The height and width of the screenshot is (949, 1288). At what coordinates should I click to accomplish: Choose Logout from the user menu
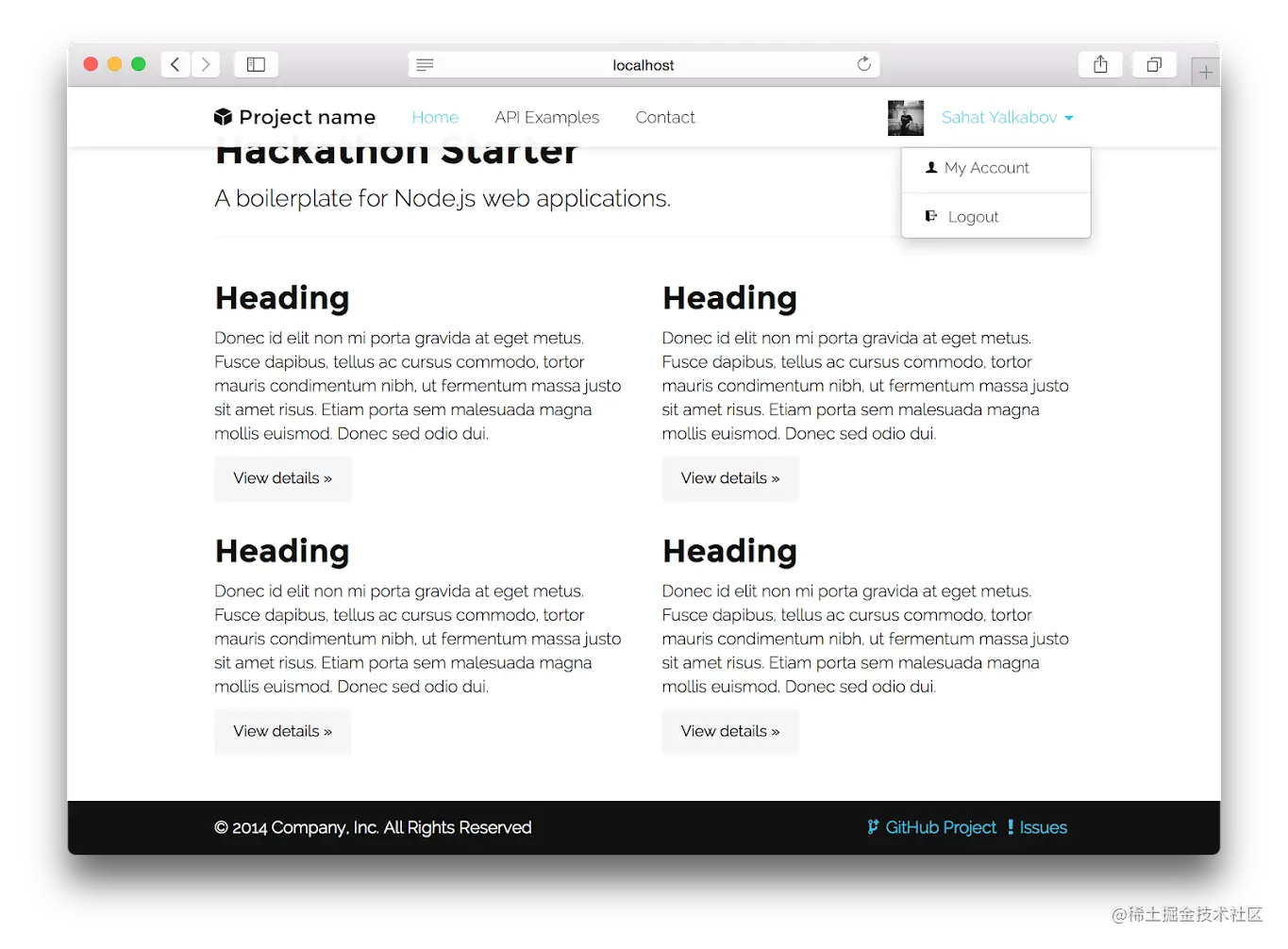[996, 216]
